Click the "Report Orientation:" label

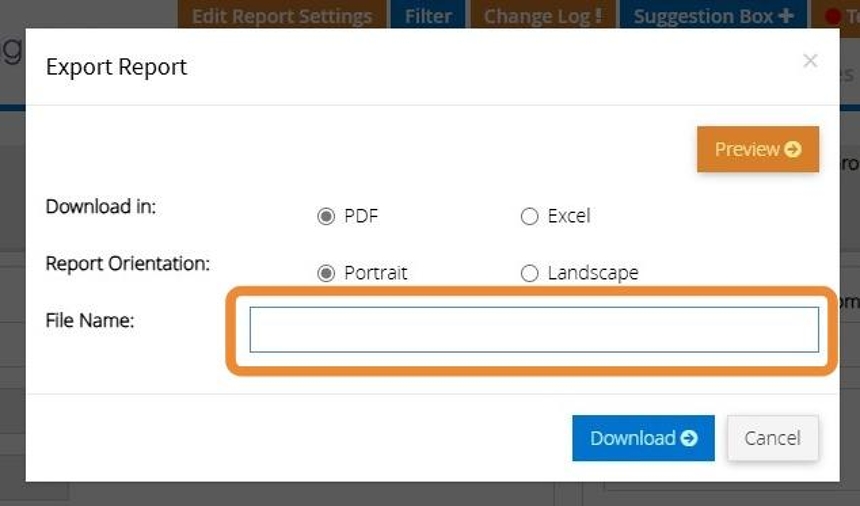(x=128, y=264)
